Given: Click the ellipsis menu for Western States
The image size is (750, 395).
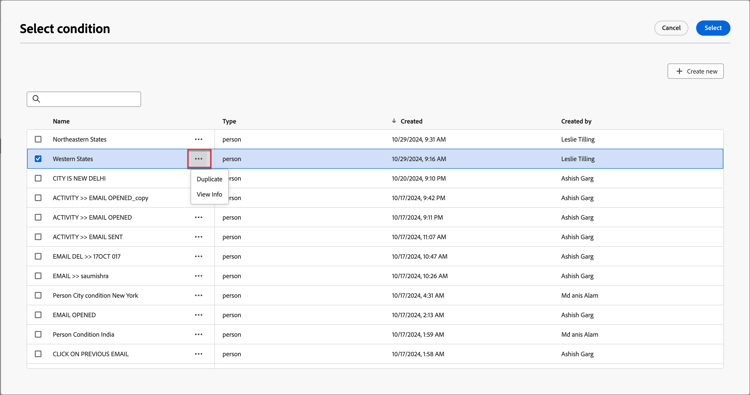Looking at the screenshot, I should pos(199,159).
